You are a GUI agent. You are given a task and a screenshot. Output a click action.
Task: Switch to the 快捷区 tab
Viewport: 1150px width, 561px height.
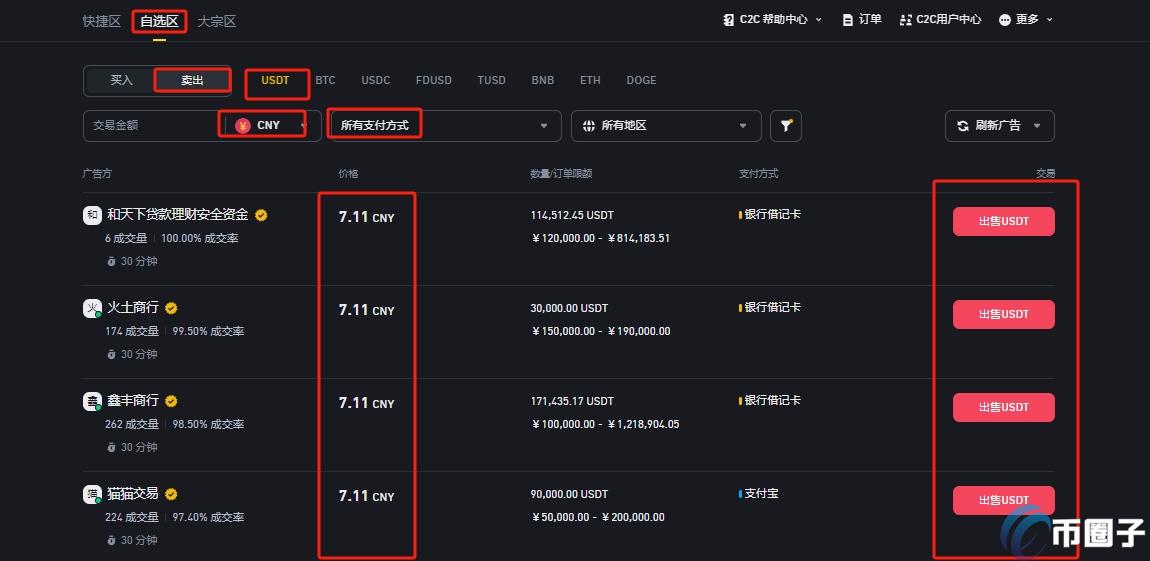click(101, 21)
